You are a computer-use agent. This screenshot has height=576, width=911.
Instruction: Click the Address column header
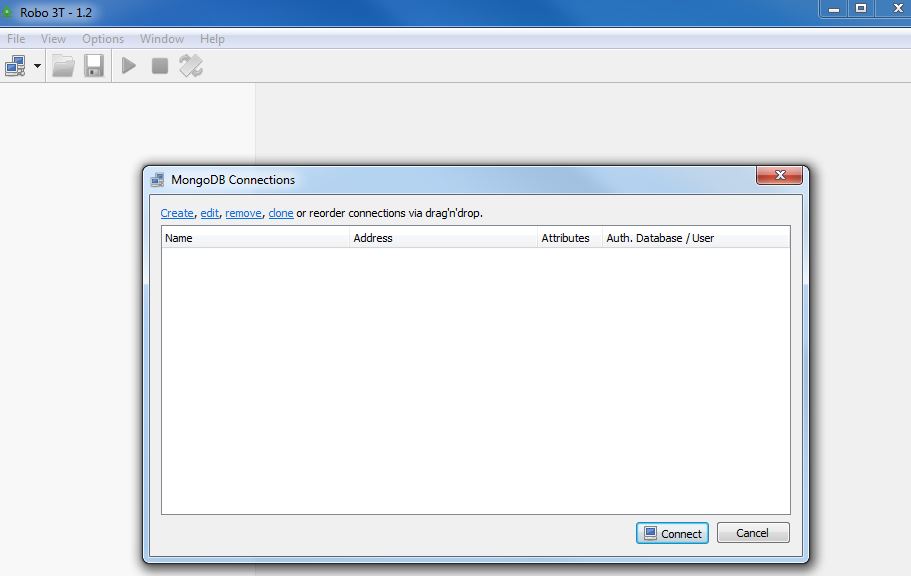pyautogui.click(x=444, y=238)
